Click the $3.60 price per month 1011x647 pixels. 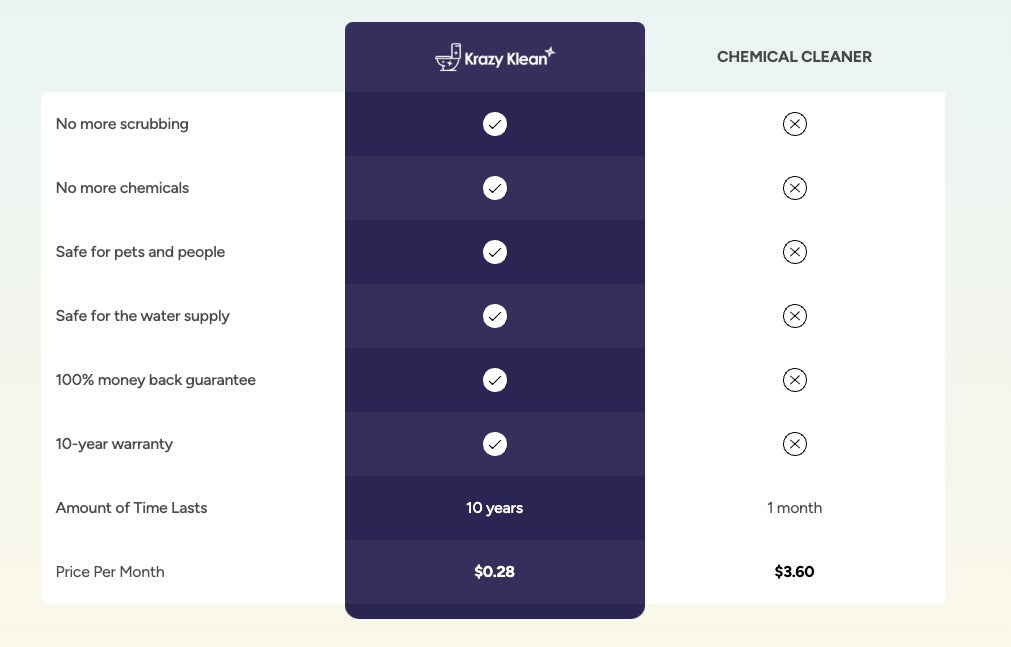794,572
